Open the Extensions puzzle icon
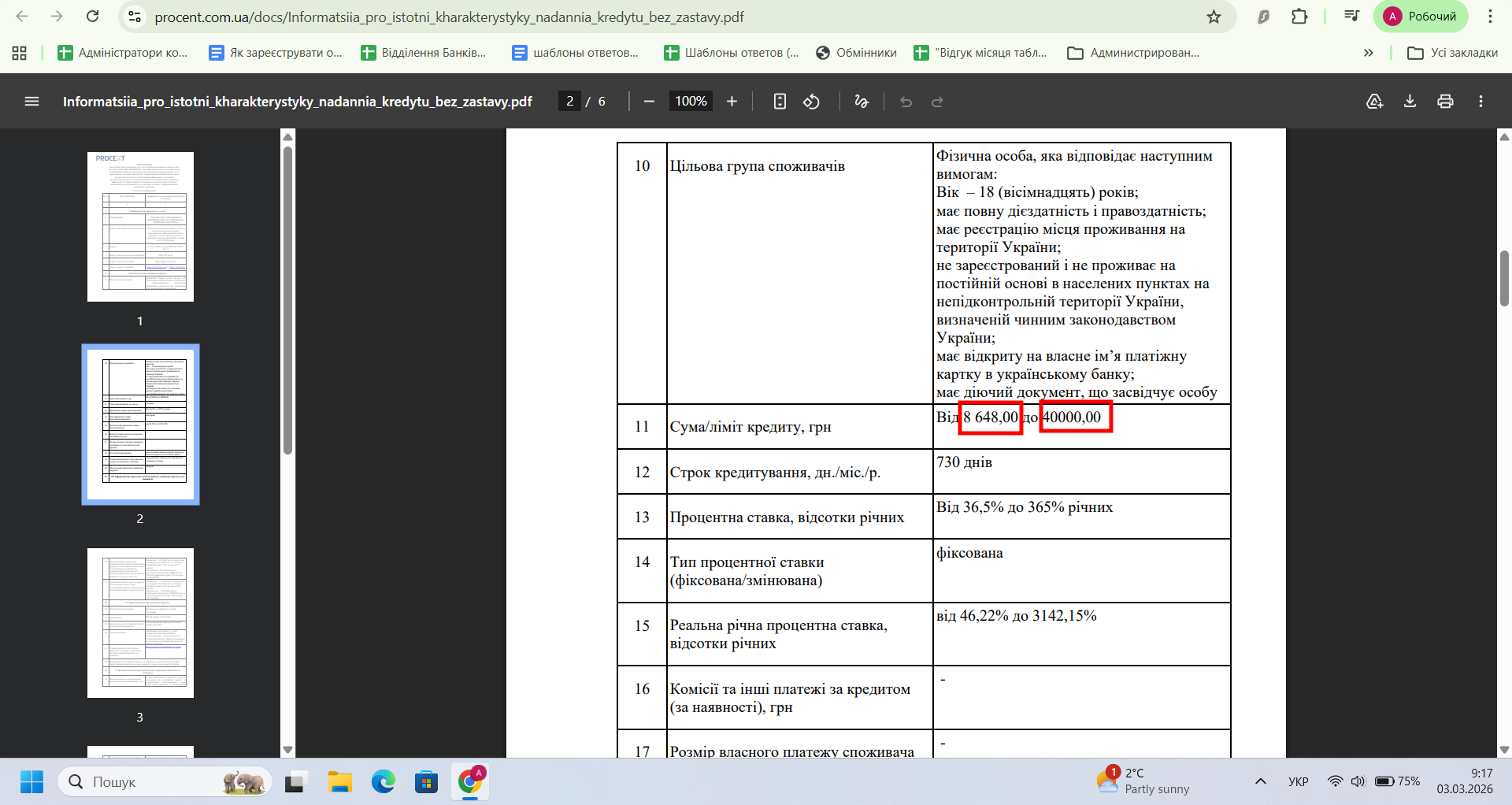This screenshot has height=805, width=1512. click(1299, 17)
